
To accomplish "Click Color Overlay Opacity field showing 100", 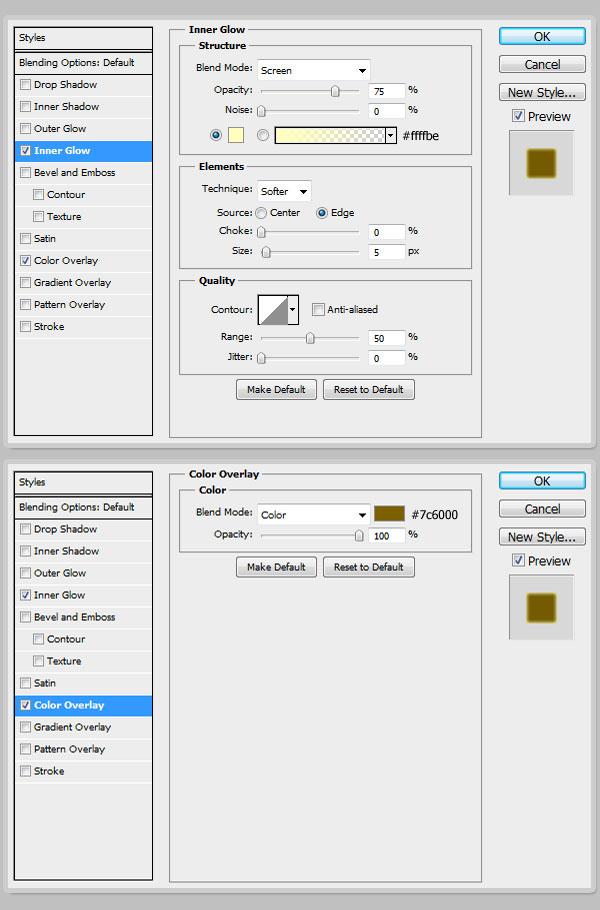I will point(386,535).
